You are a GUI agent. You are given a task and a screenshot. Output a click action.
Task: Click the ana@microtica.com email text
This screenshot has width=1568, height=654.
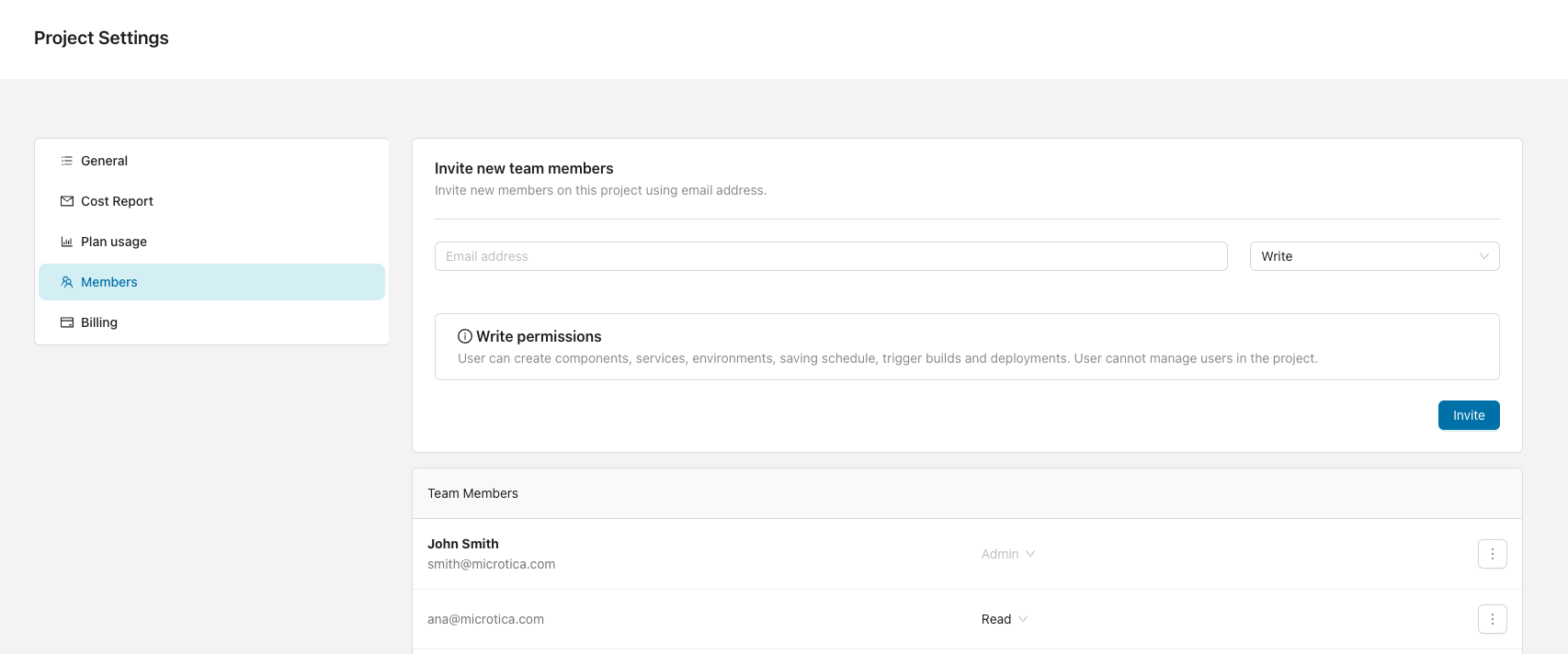pyautogui.click(x=485, y=619)
